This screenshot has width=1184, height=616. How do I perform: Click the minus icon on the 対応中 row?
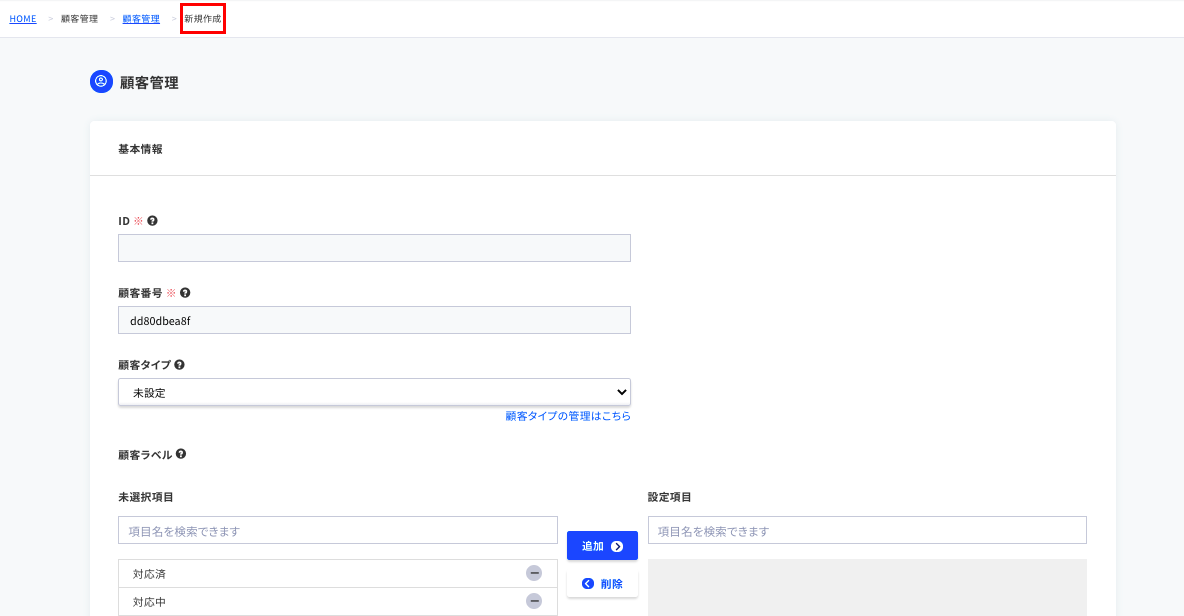pos(534,601)
